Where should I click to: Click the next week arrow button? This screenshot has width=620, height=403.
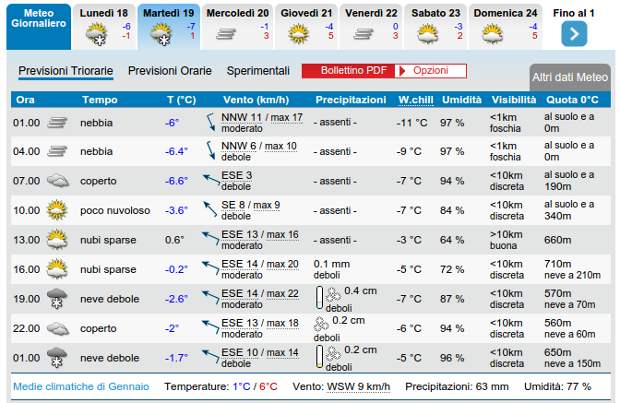pyautogui.click(x=573, y=34)
